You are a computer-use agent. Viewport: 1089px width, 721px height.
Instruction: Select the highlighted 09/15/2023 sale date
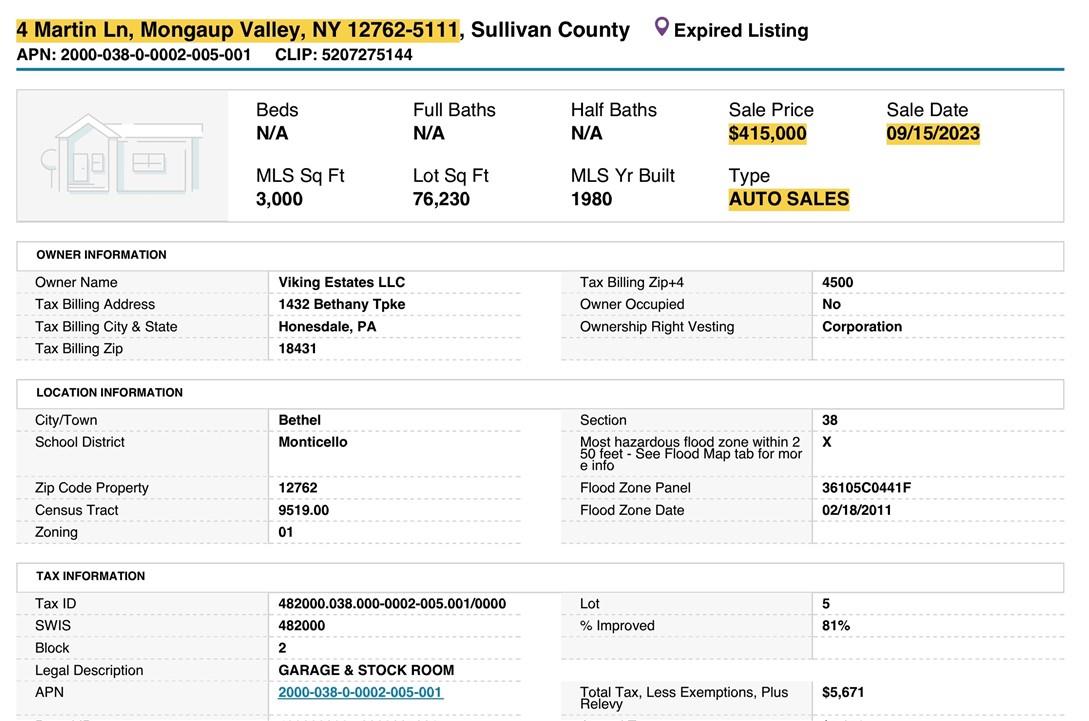click(x=932, y=134)
